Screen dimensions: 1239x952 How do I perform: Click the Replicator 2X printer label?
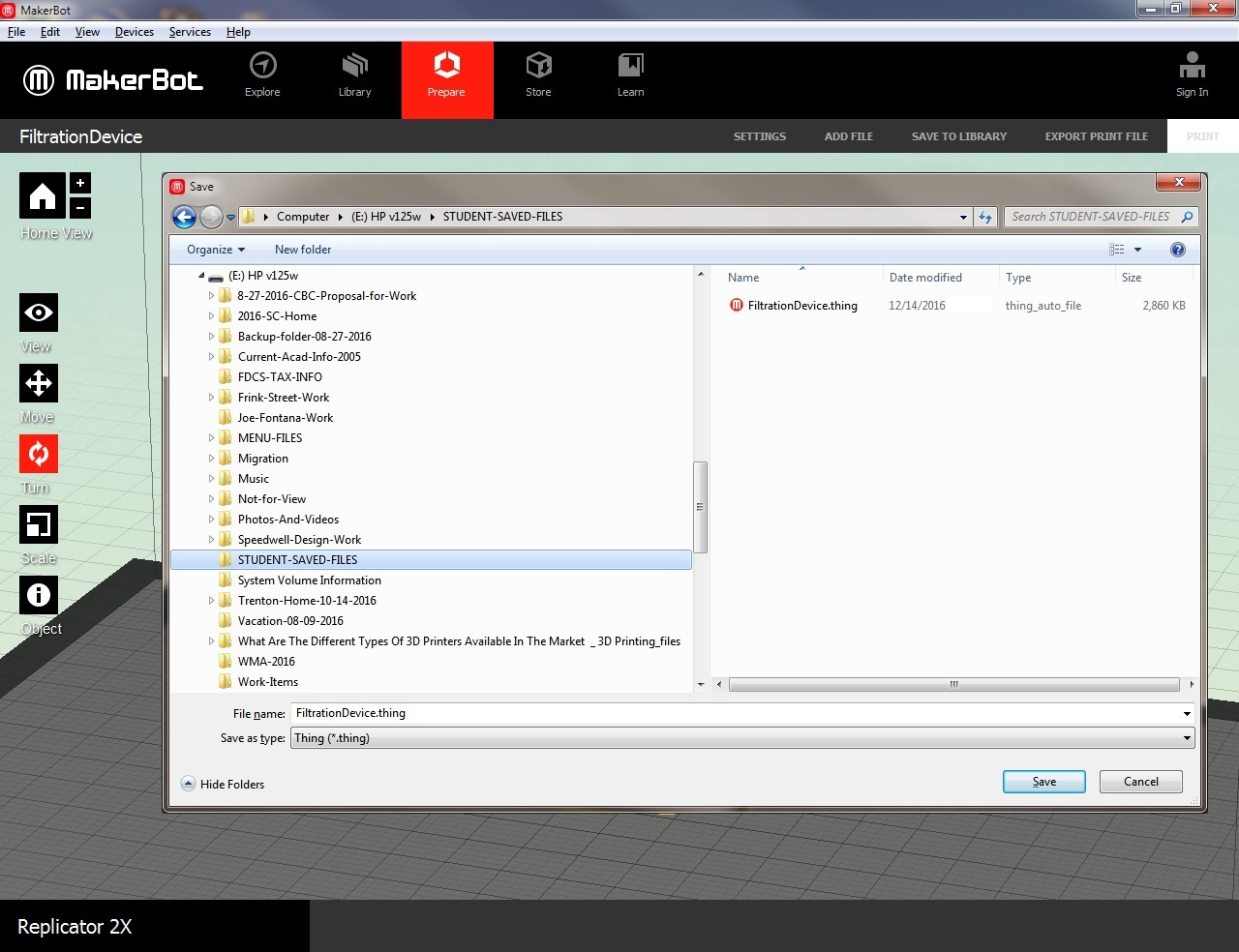click(75, 927)
